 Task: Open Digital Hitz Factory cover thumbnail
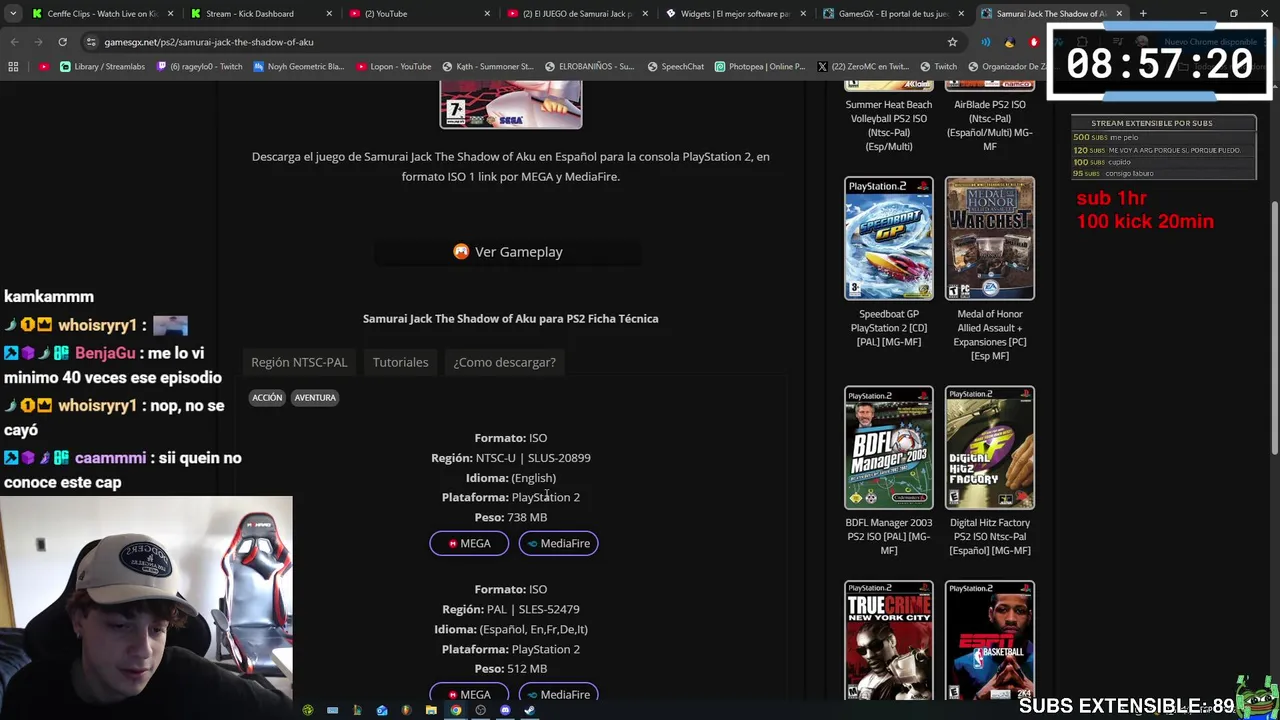(x=990, y=448)
